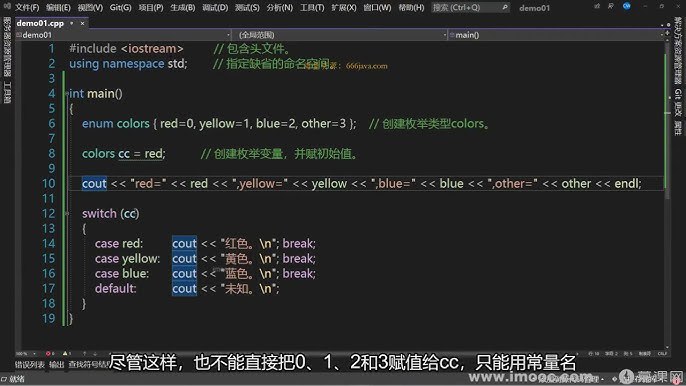
Task: Click line number 19 in the gutter
Action: [x=49, y=319]
